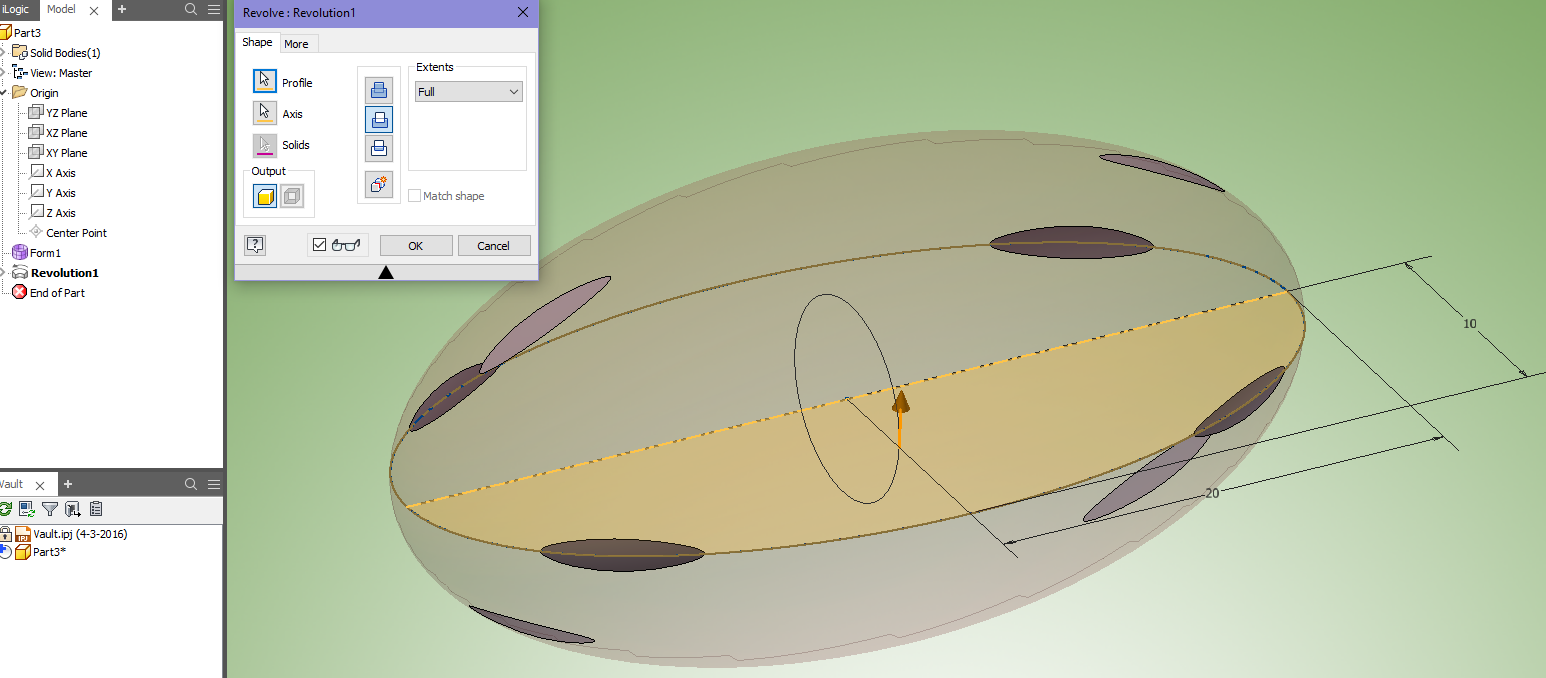Toggle the preview glasses option

pos(340,244)
